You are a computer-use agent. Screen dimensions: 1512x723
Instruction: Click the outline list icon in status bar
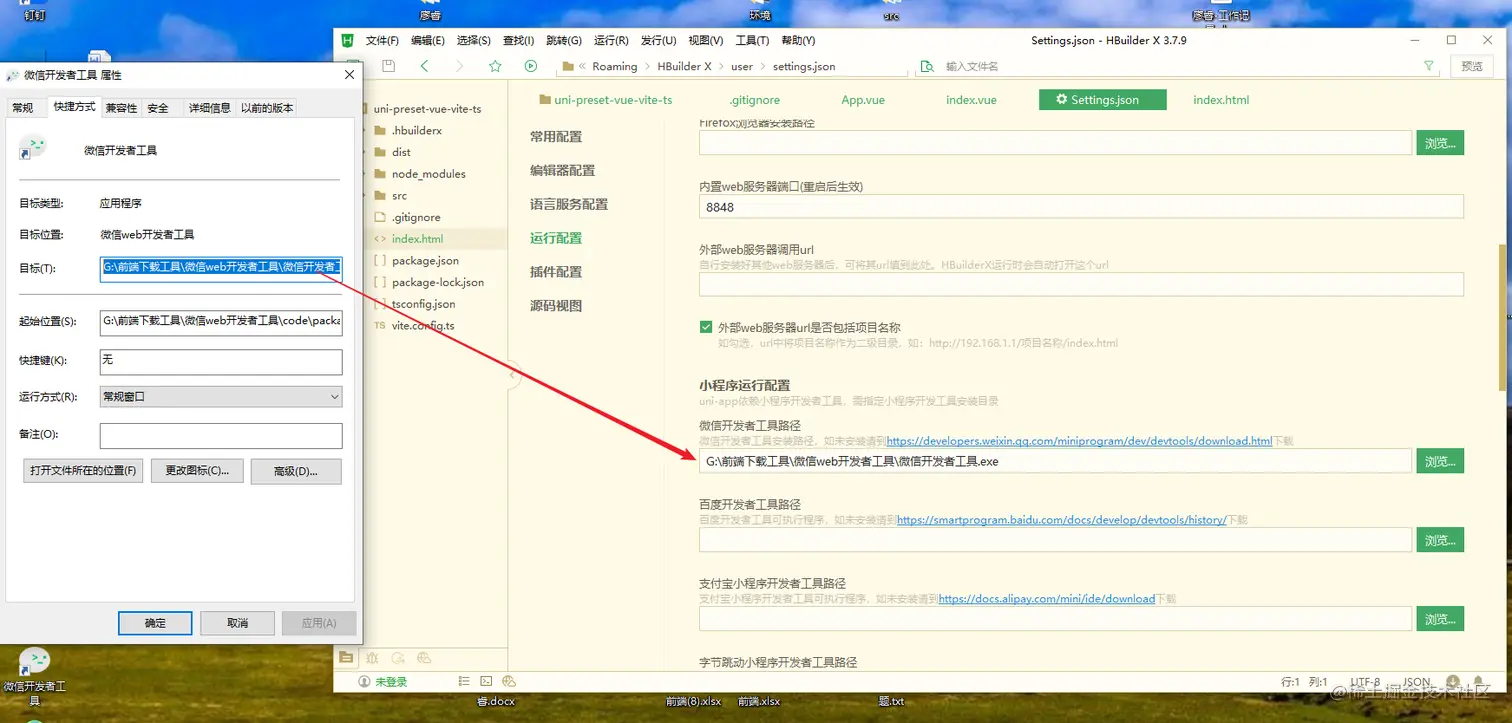point(464,681)
